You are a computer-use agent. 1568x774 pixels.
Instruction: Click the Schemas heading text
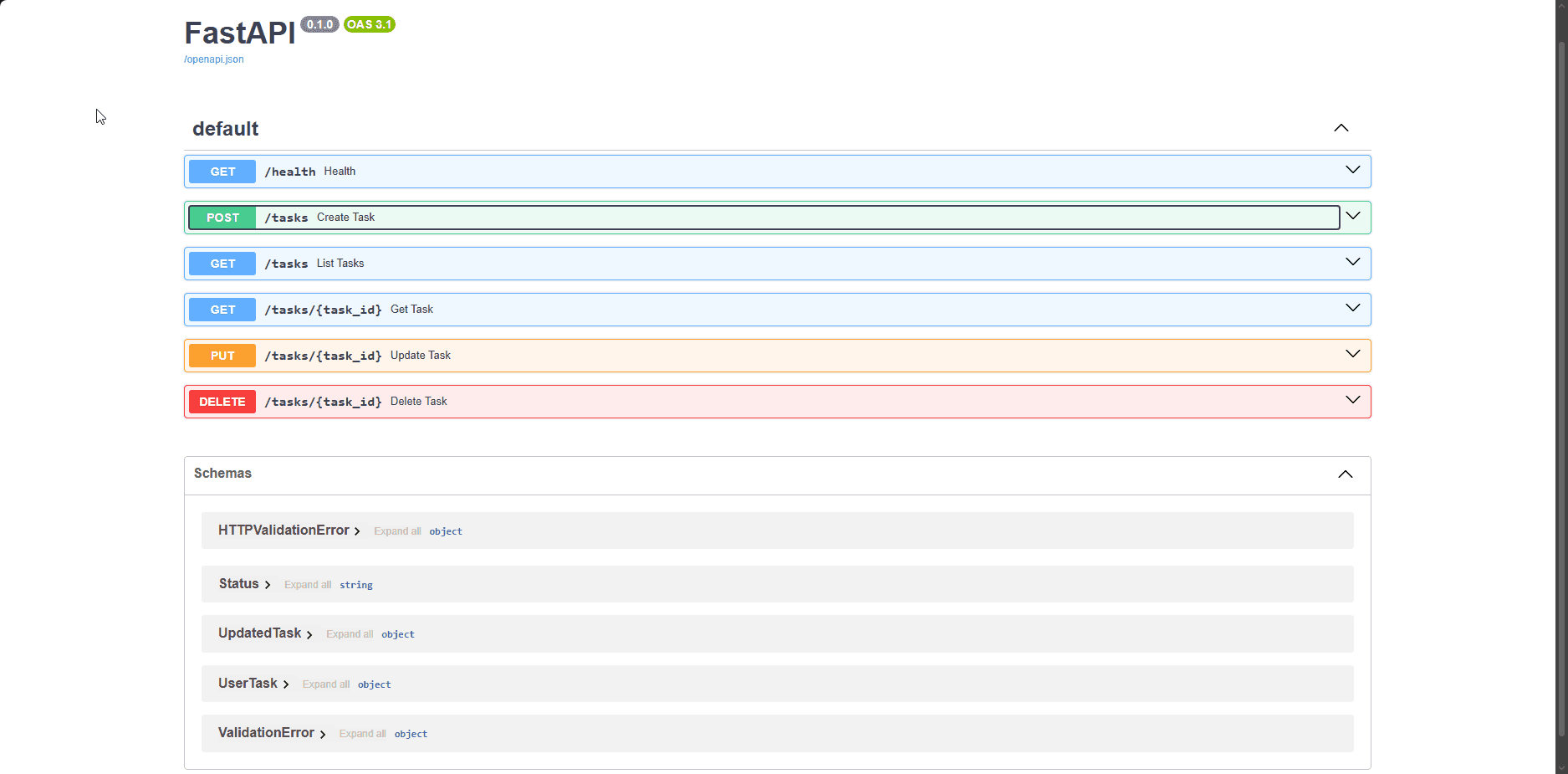click(222, 474)
